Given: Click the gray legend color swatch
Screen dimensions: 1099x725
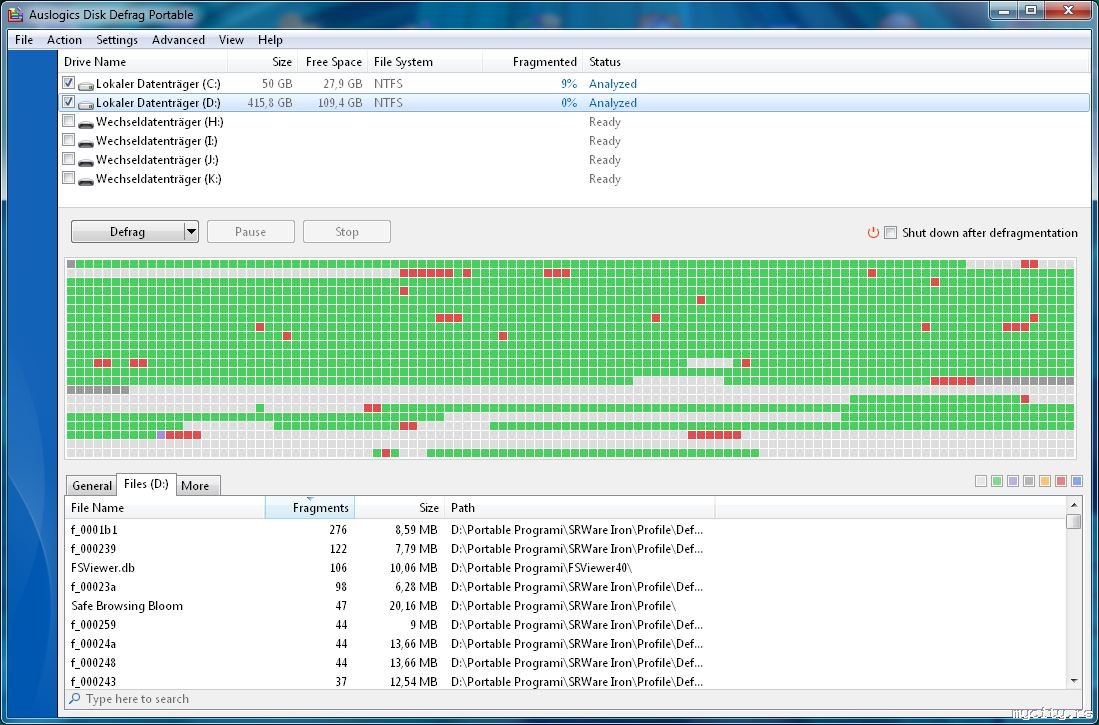Looking at the screenshot, I should coord(1029,481).
